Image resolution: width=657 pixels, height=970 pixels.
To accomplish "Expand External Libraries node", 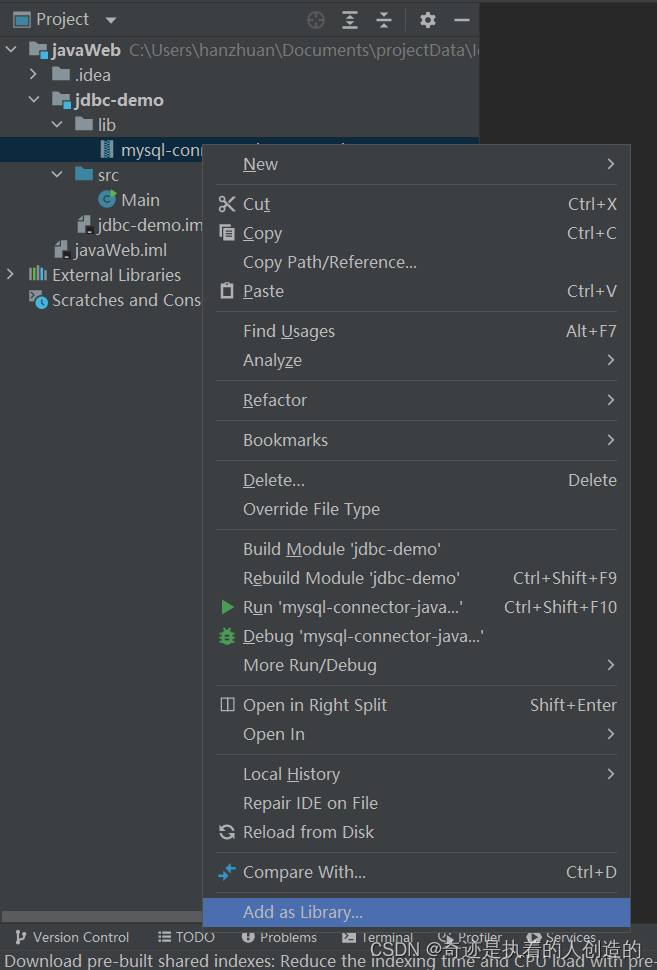I will point(11,275).
